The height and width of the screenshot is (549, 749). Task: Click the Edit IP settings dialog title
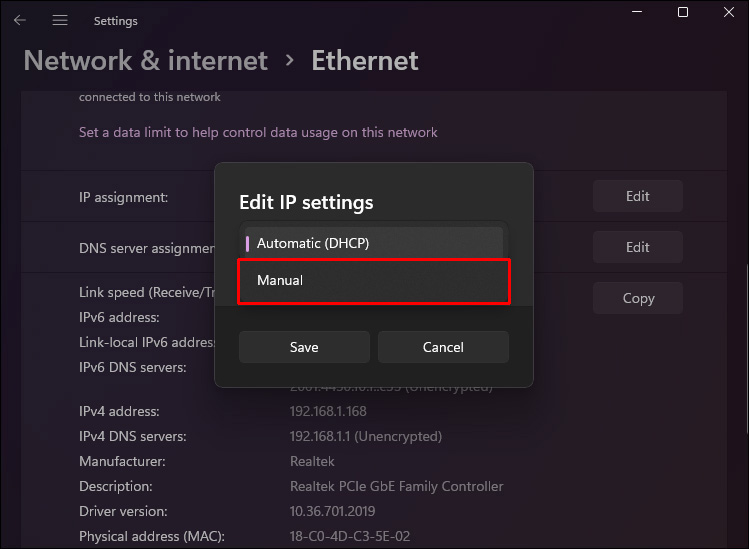[306, 202]
